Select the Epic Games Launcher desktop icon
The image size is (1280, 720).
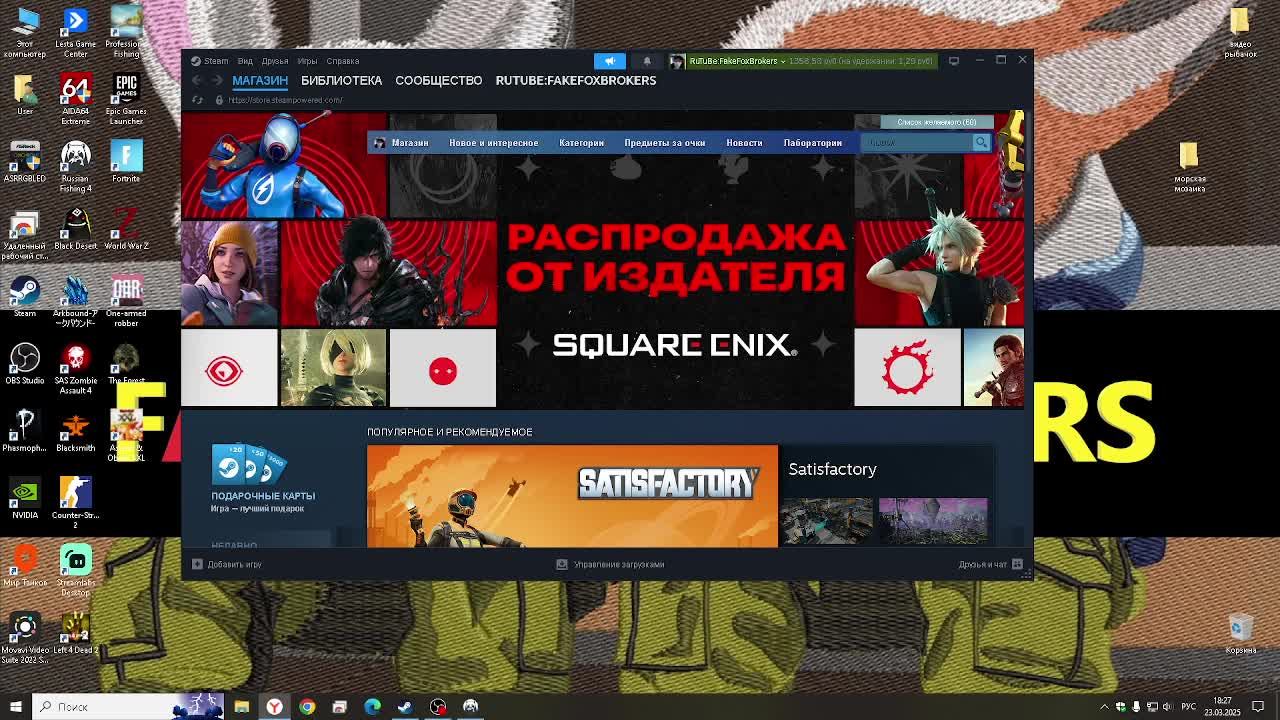pyautogui.click(x=126, y=100)
